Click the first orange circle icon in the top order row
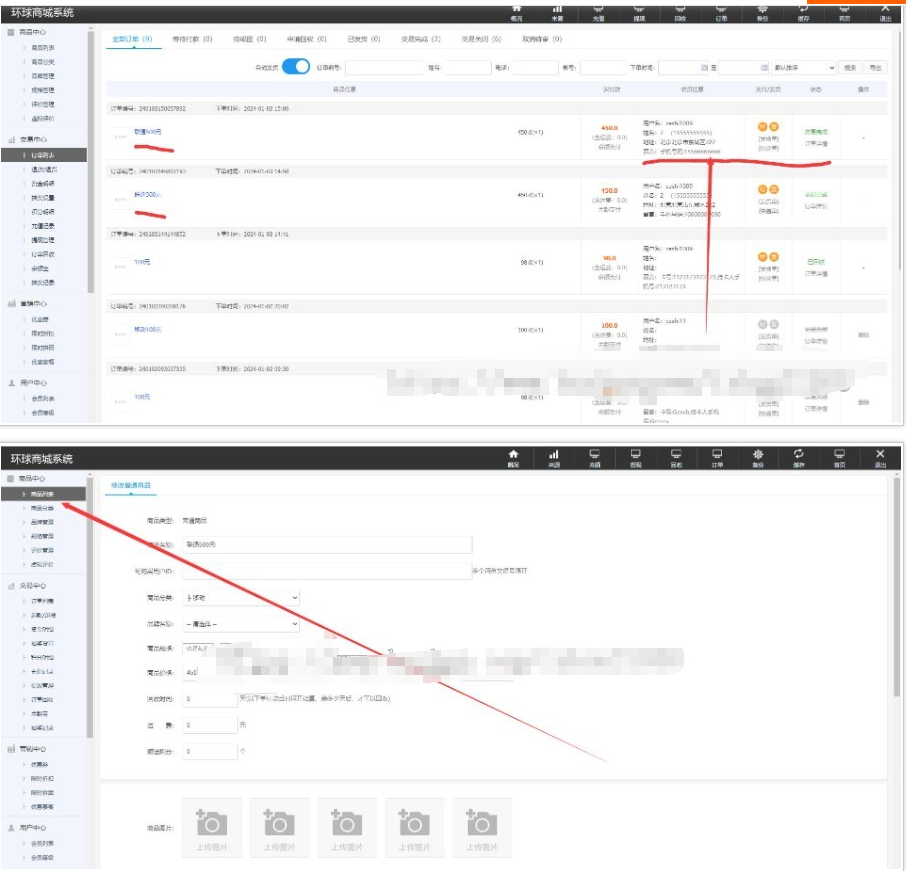Image resolution: width=906 pixels, height=871 pixels. coord(763,127)
